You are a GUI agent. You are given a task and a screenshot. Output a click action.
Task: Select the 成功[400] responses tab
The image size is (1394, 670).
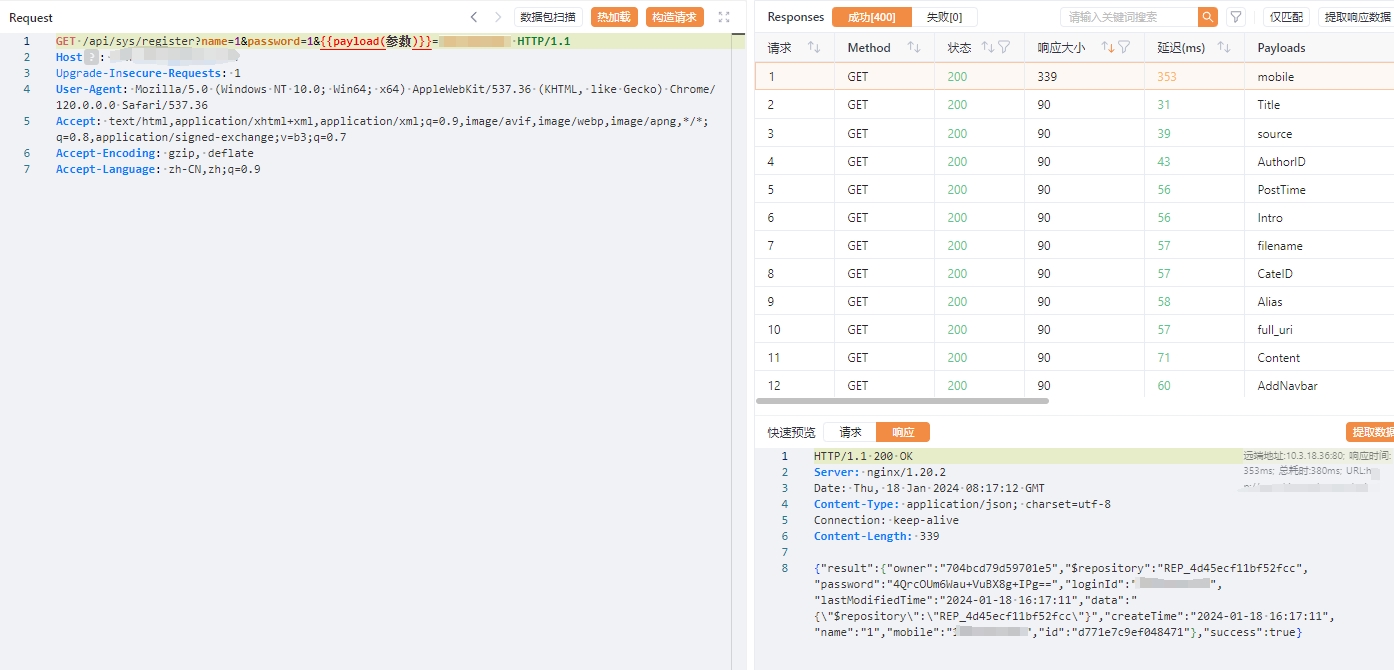click(871, 17)
